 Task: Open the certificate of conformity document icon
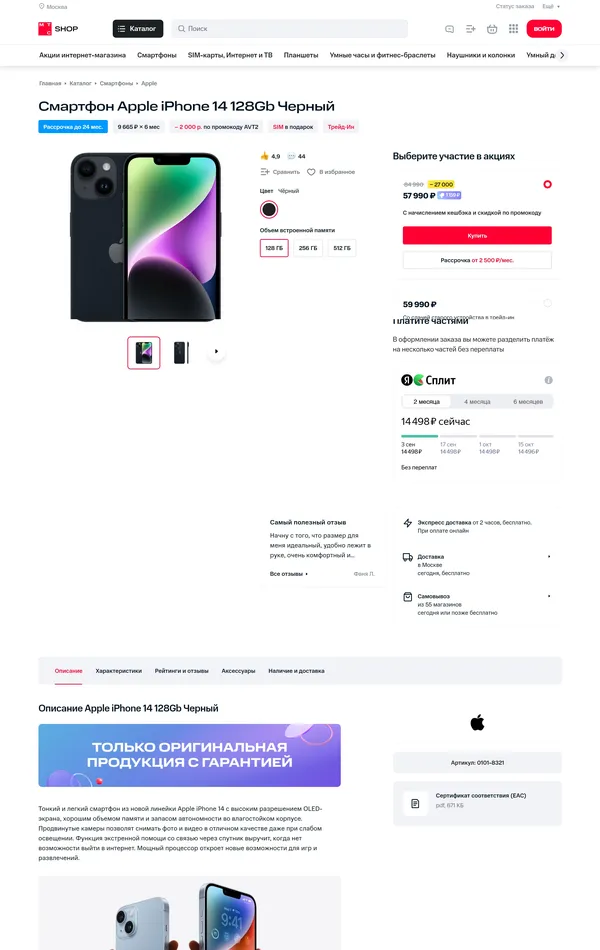(x=415, y=803)
